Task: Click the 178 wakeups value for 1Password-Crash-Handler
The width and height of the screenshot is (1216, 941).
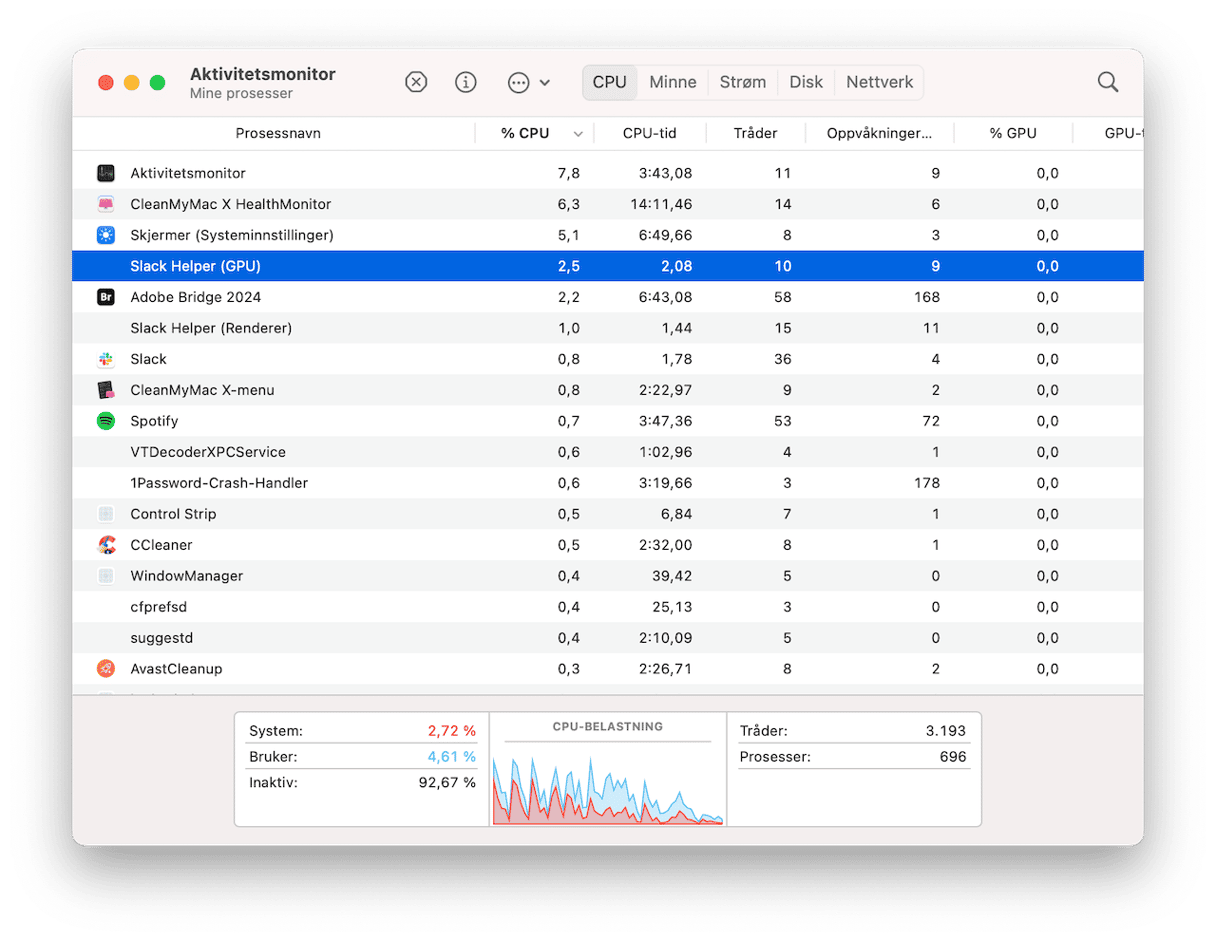Action: point(926,483)
